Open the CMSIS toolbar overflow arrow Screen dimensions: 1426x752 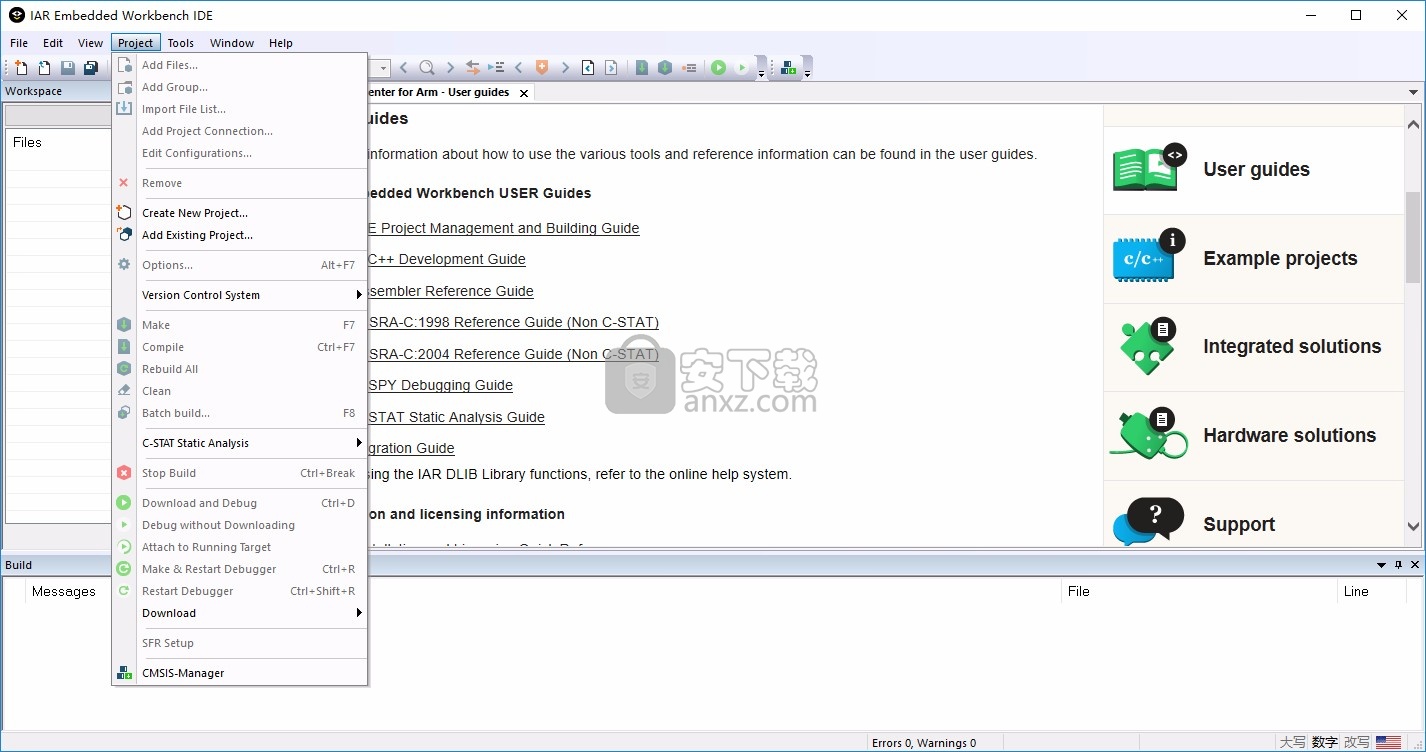807,73
